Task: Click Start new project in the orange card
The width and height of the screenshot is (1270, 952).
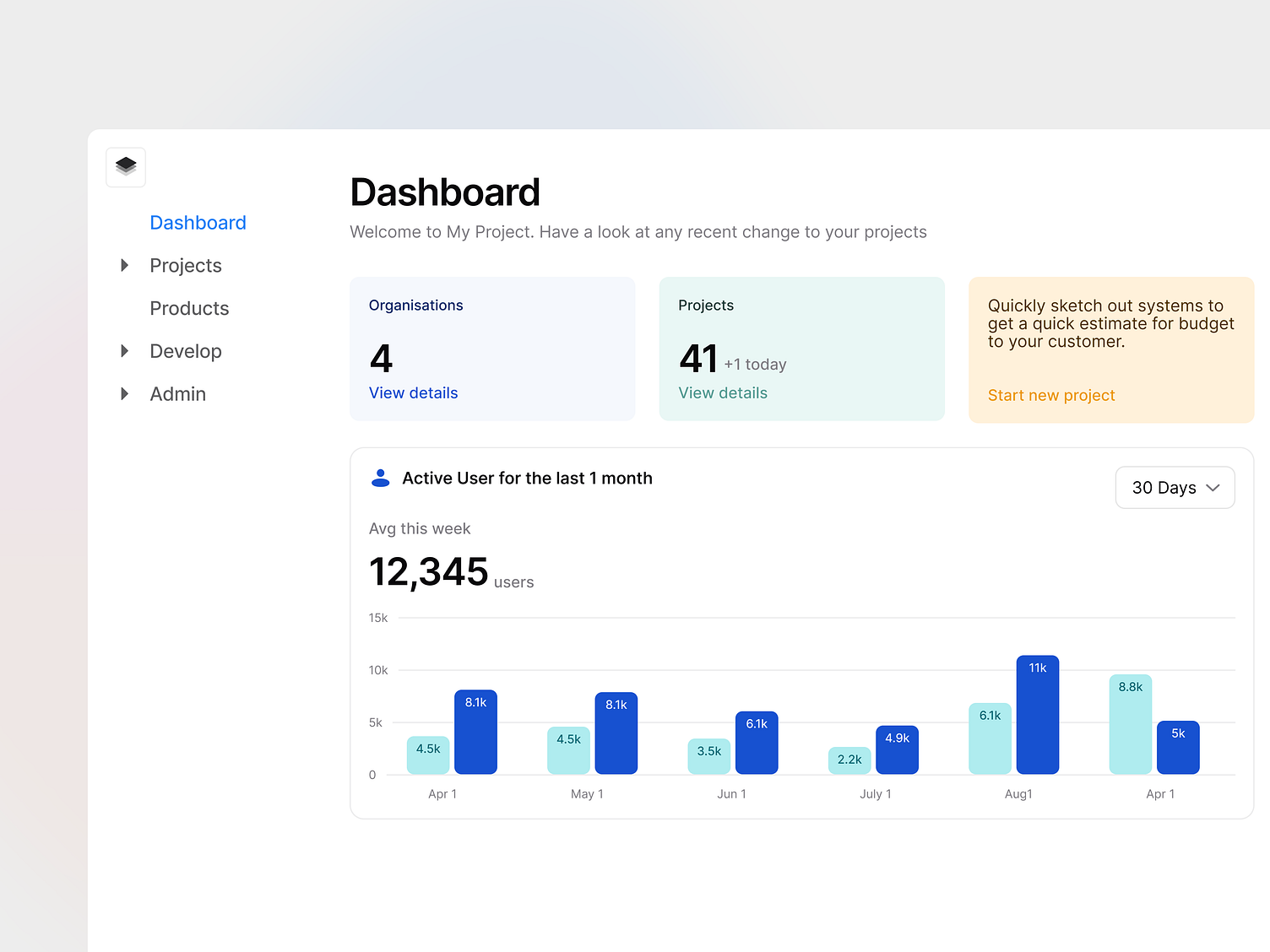Action: pyautogui.click(x=1051, y=395)
